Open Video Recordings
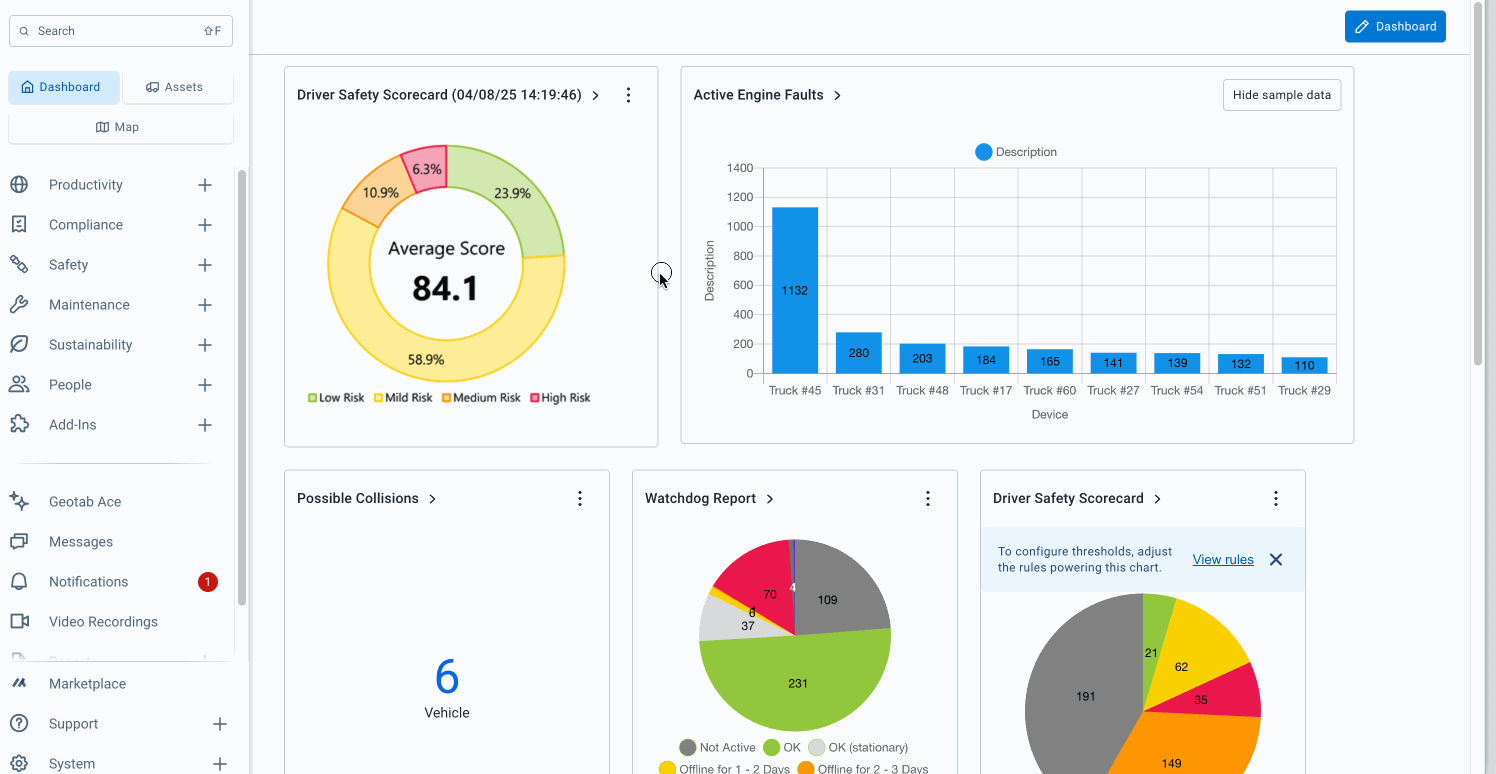1496x774 pixels. pos(103,621)
